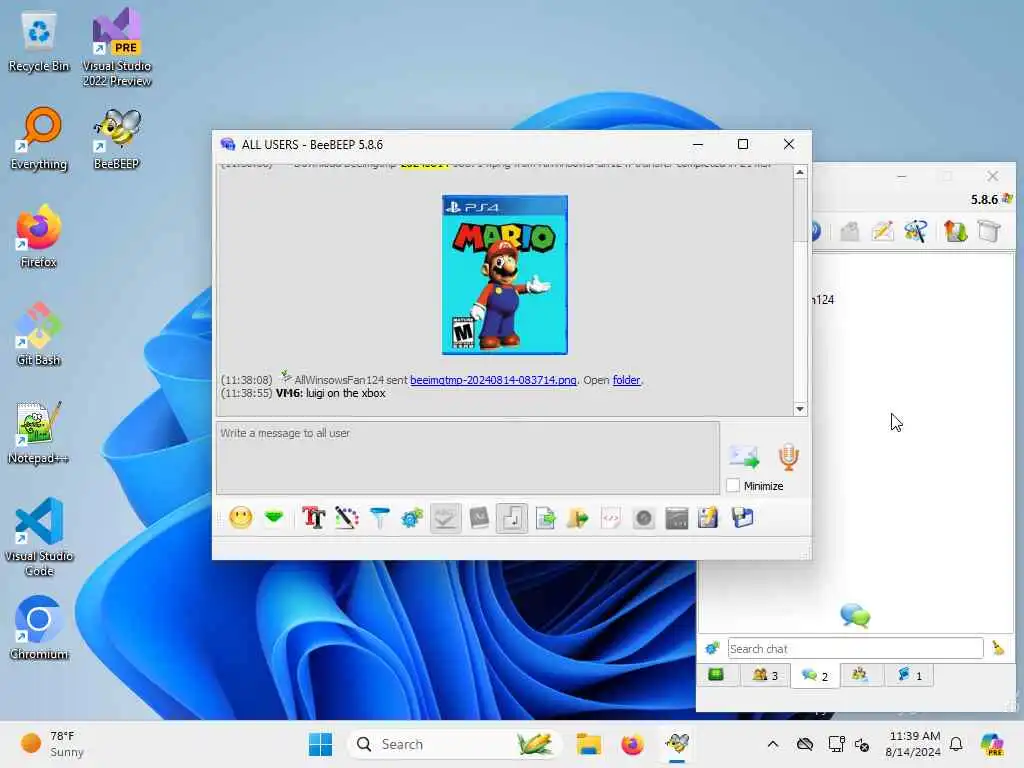Click gear icon left of Search chat
This screenshot has height=768, width=1024.
coord(712,648)
